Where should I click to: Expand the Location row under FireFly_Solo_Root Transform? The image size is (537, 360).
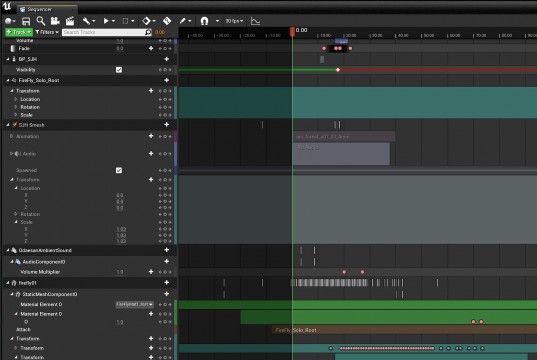(16, 99)
